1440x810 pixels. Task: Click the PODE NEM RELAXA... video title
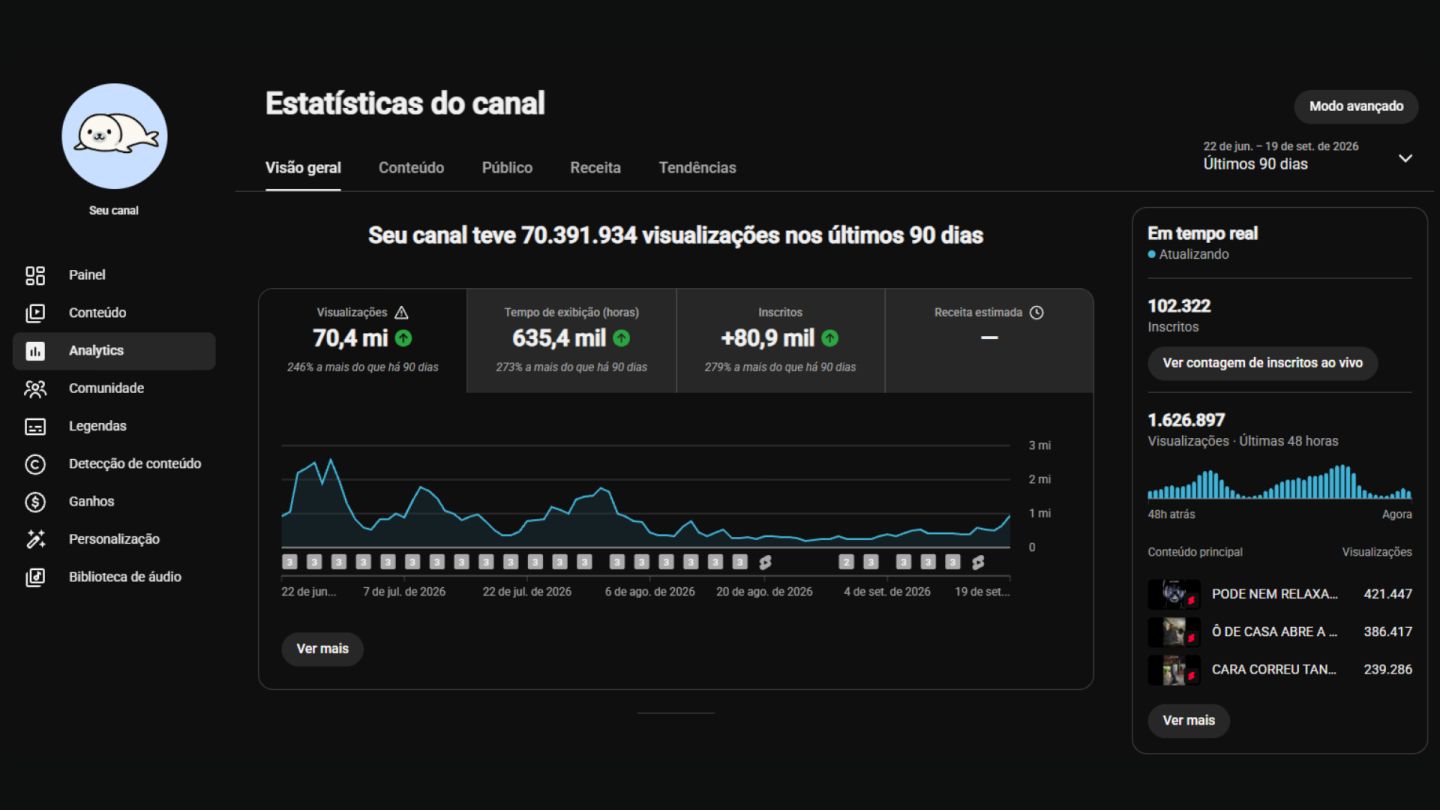point(1274,594)
